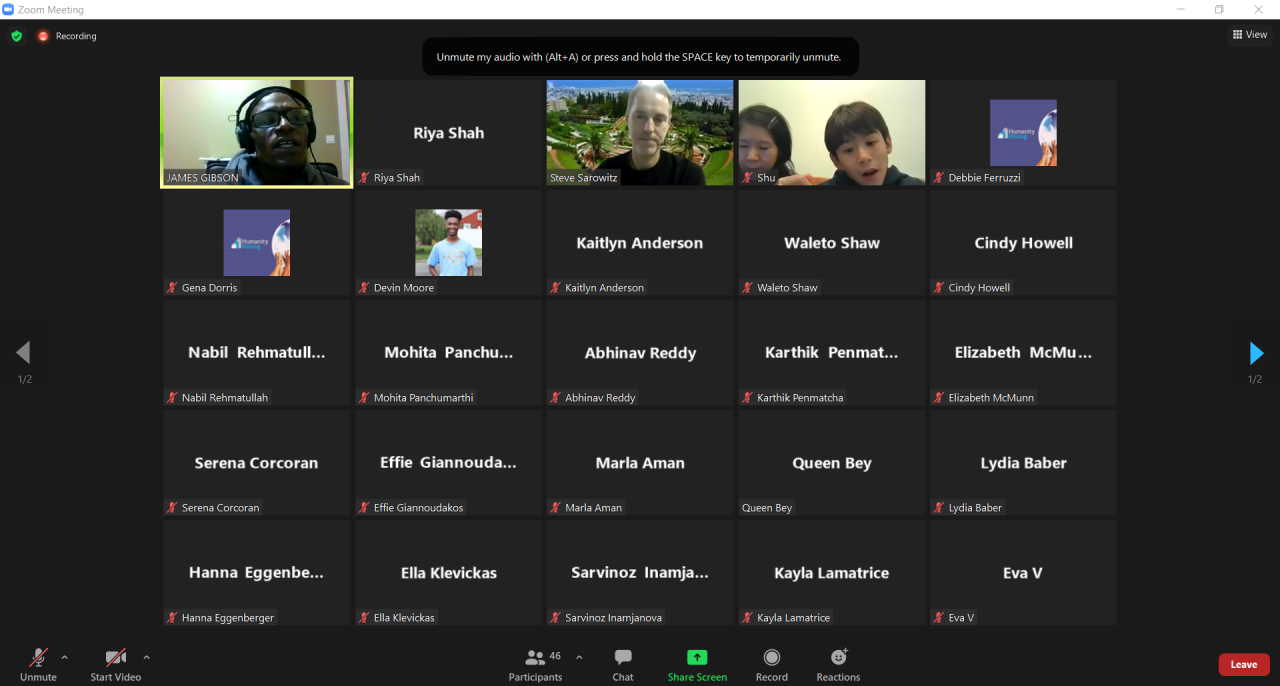The width and height of the screenshot is (1280, 686).
Task: Click the Karthik Penmatcha name label
Action: pyautogui.click(x=800, y=397)
